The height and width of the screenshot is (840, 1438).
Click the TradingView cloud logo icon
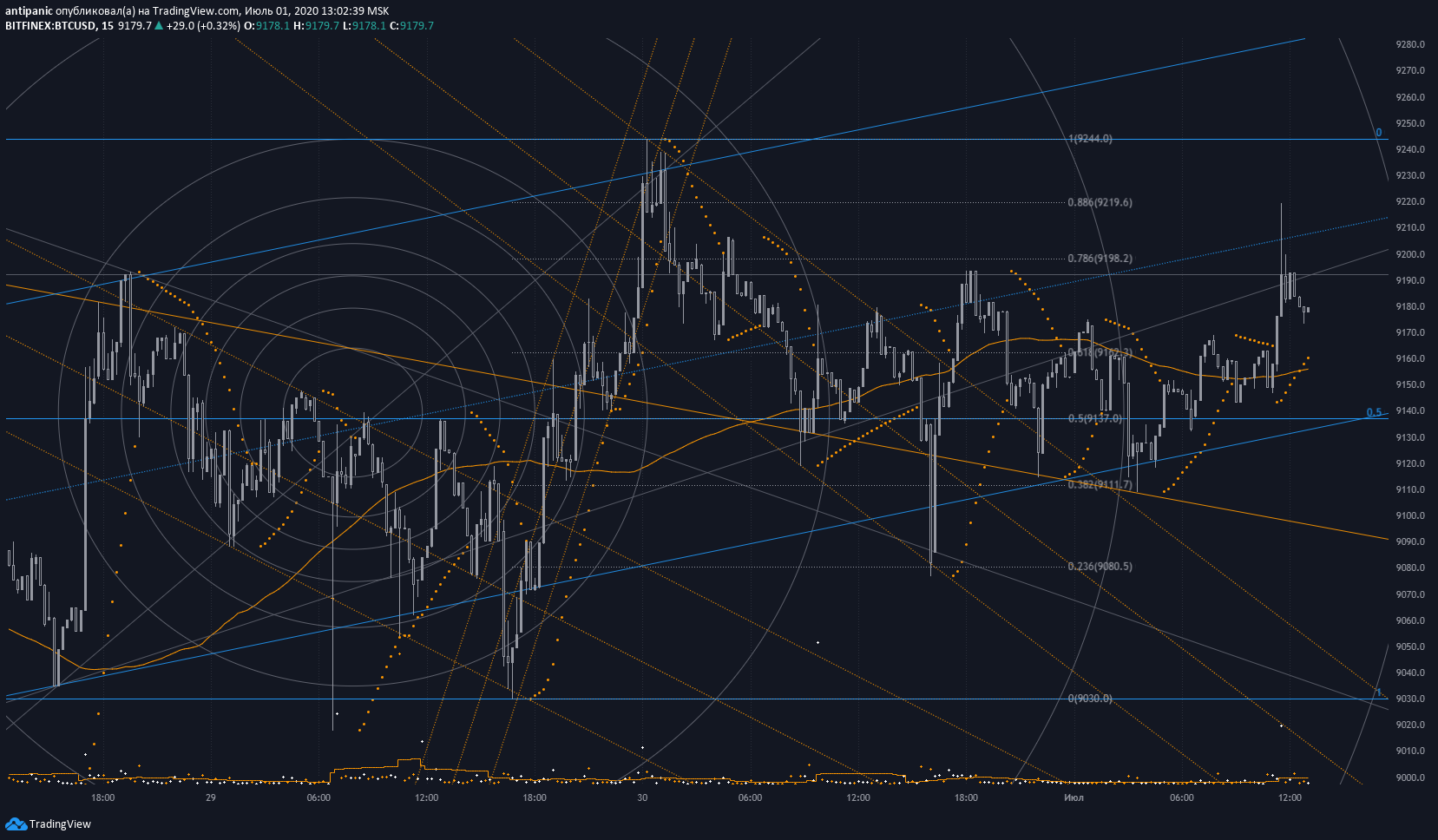pos(16,824)
